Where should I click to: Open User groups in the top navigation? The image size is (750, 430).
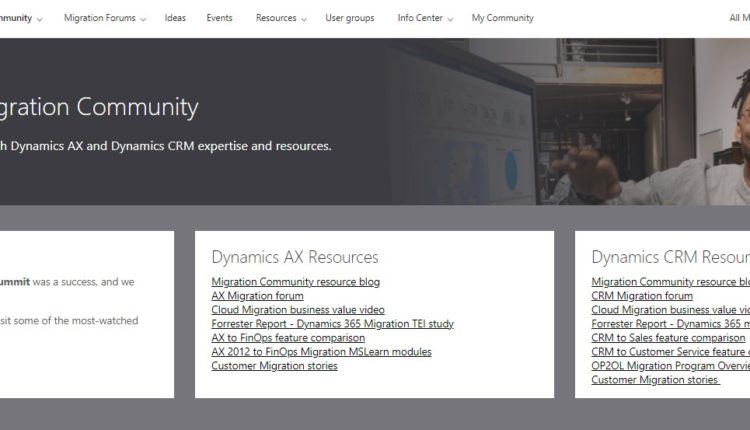[x=349, y=18]
